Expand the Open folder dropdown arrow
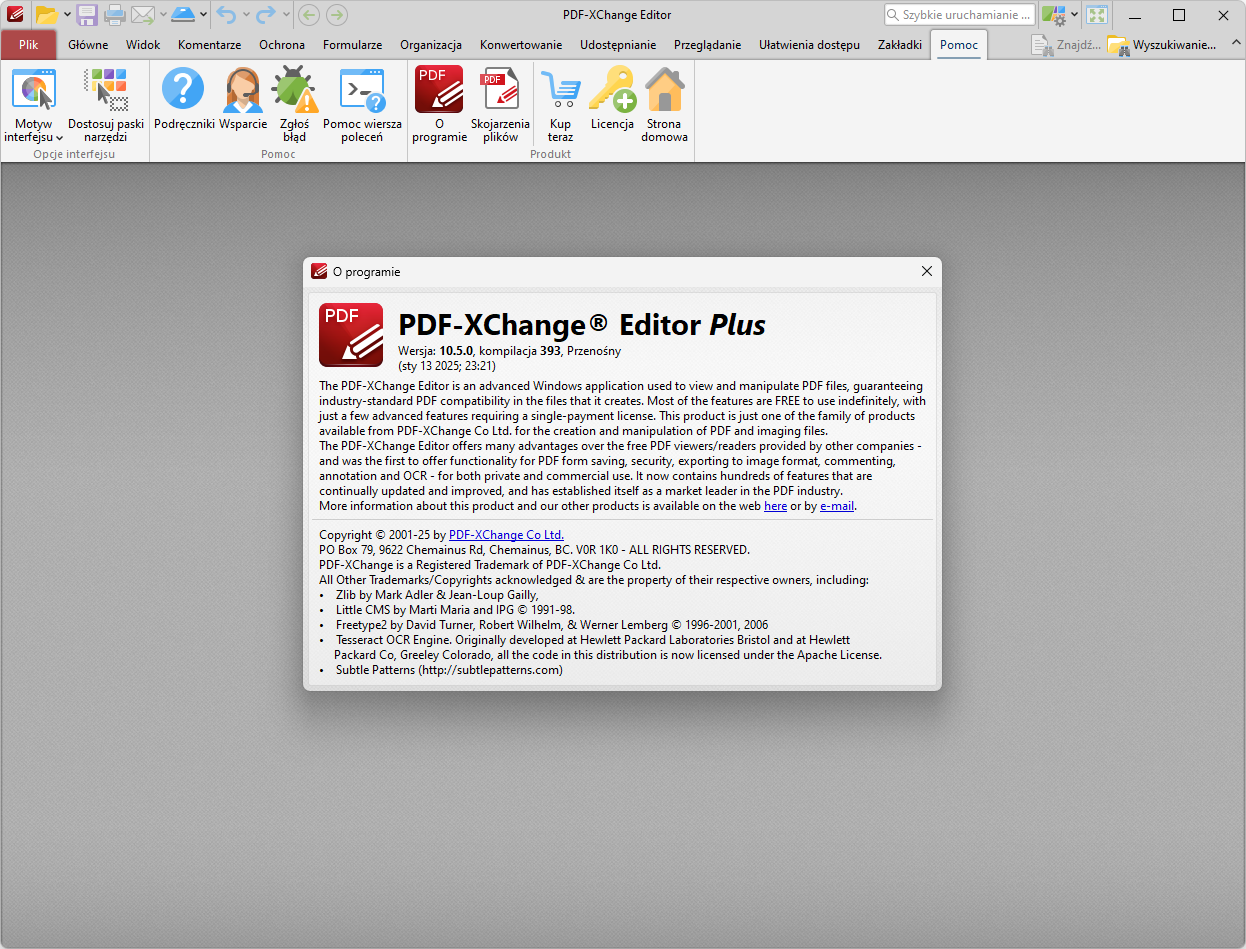Viewport: 1246px width, 949px height. coord(67,15)
